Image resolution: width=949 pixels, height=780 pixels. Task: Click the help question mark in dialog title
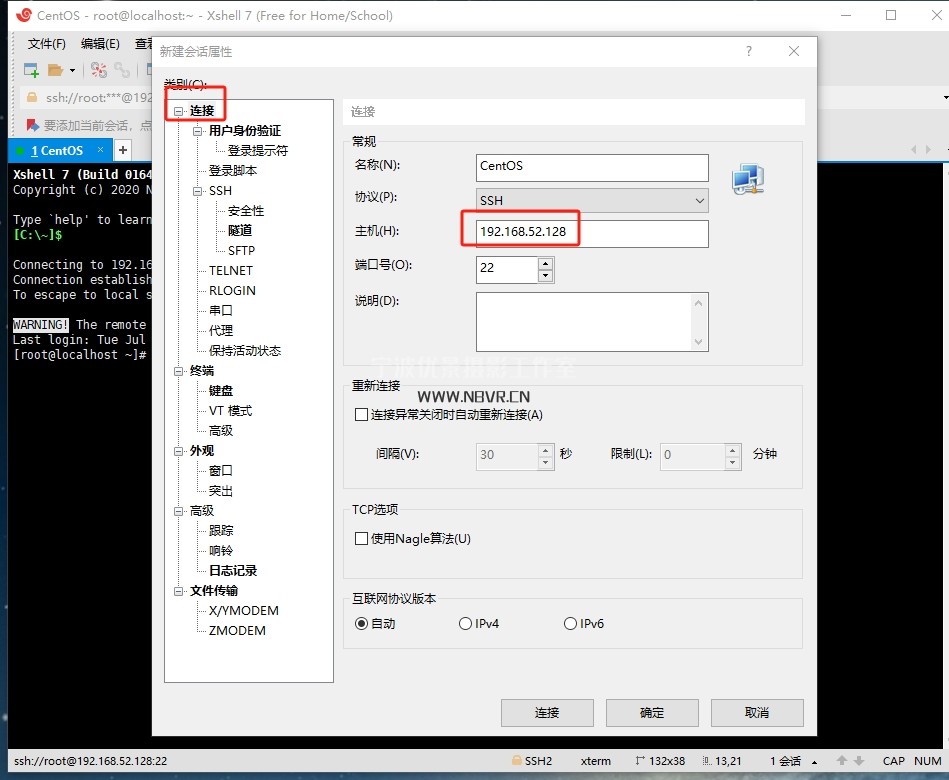point(749,51)
